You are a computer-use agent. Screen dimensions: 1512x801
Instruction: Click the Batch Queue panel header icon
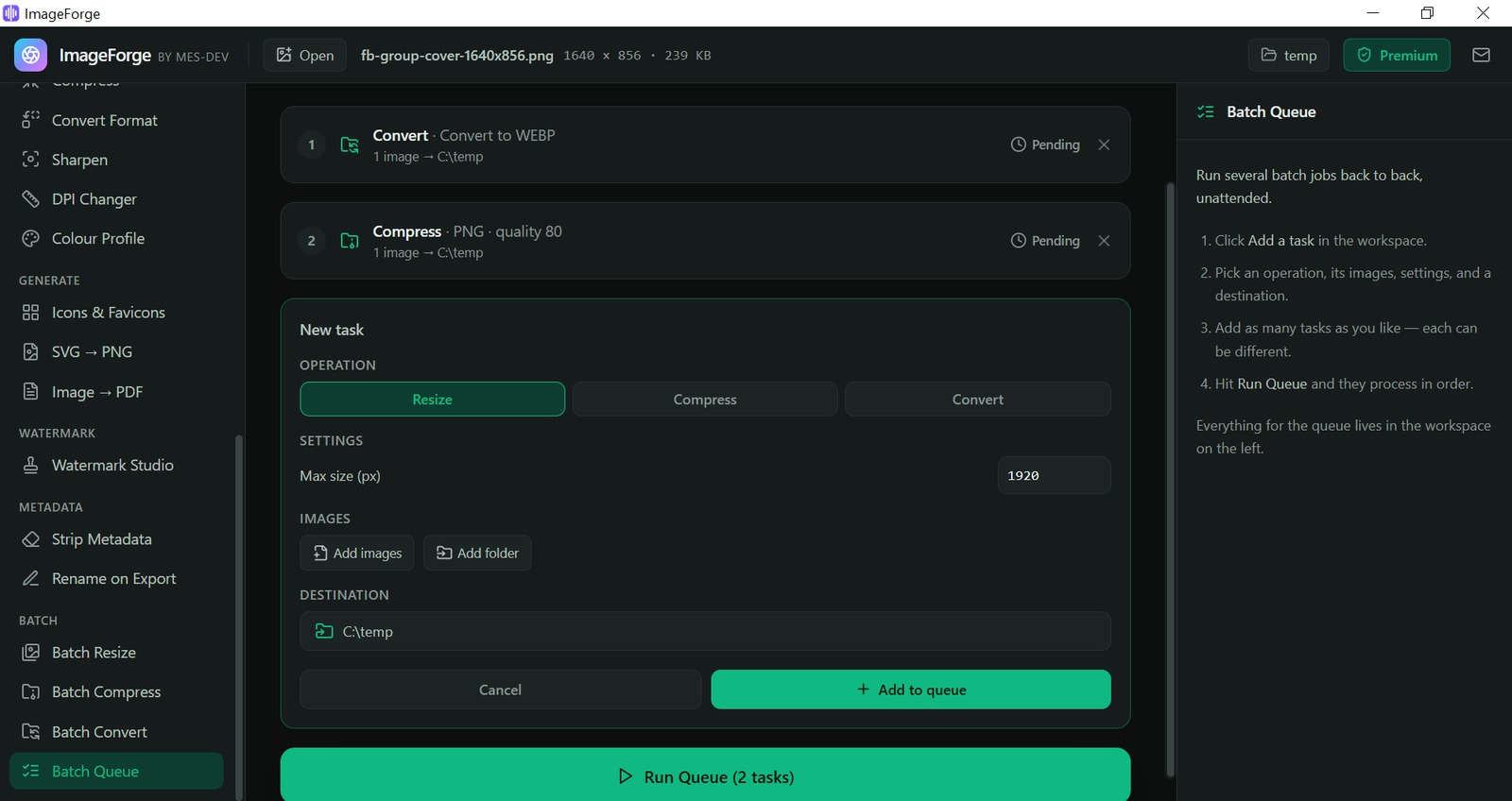[1206, 111]
